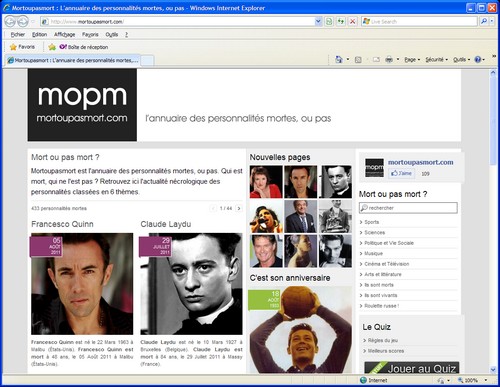This screenshot has width=500, height=387.
Task: Open the Edition menu
Action: 39,34
